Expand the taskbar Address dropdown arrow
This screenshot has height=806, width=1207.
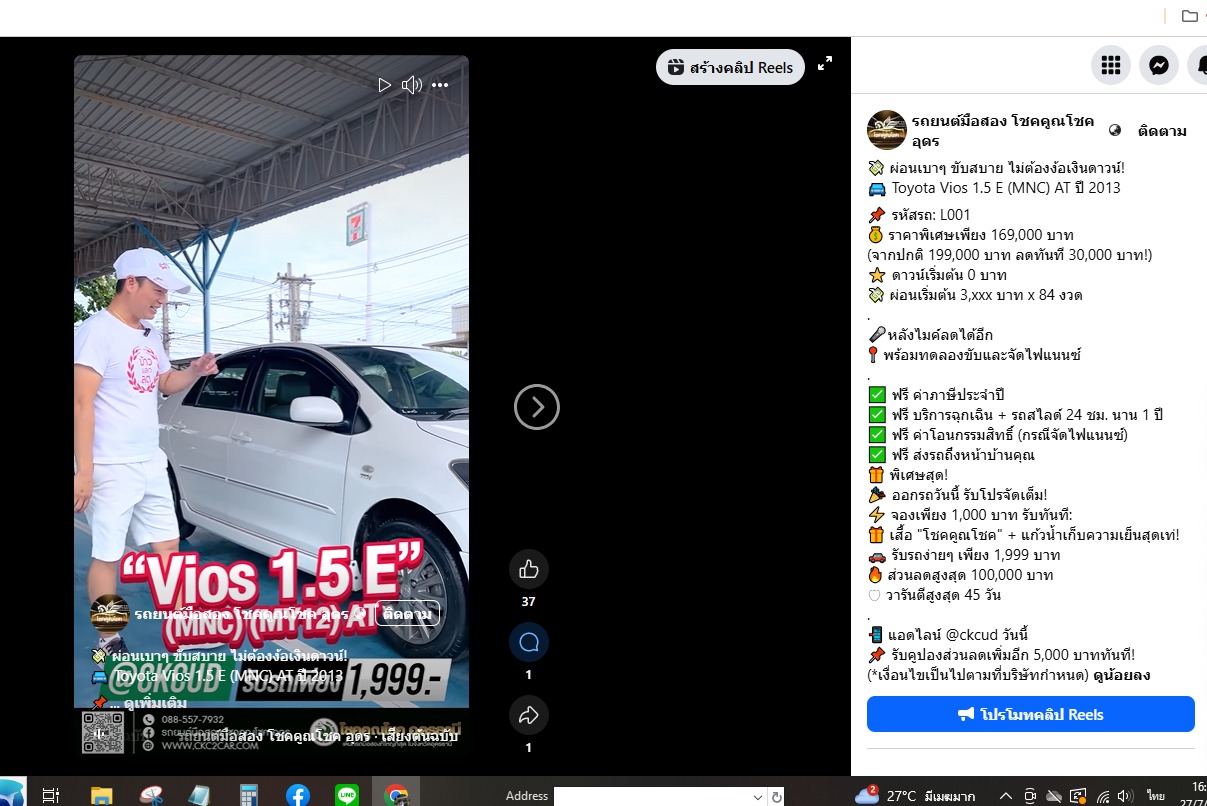pyautogui.click(x=757, y=797)
